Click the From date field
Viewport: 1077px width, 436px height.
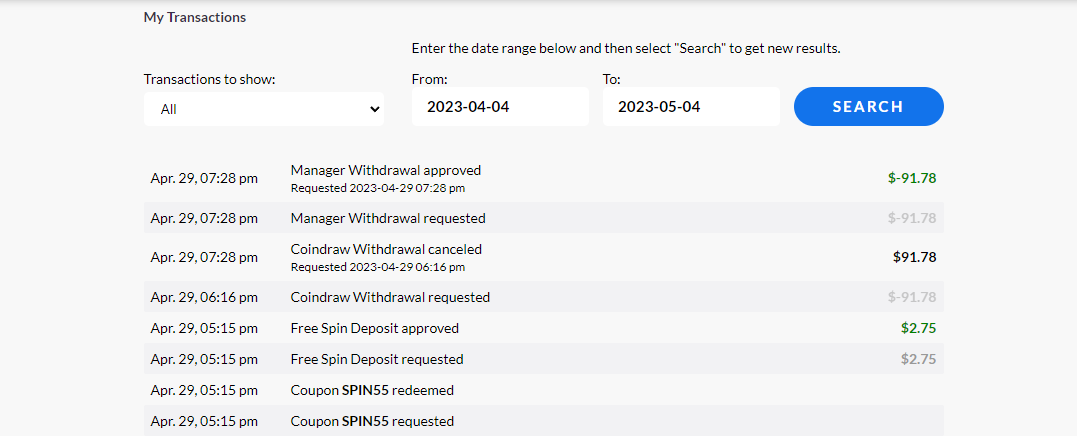[500, 107]
